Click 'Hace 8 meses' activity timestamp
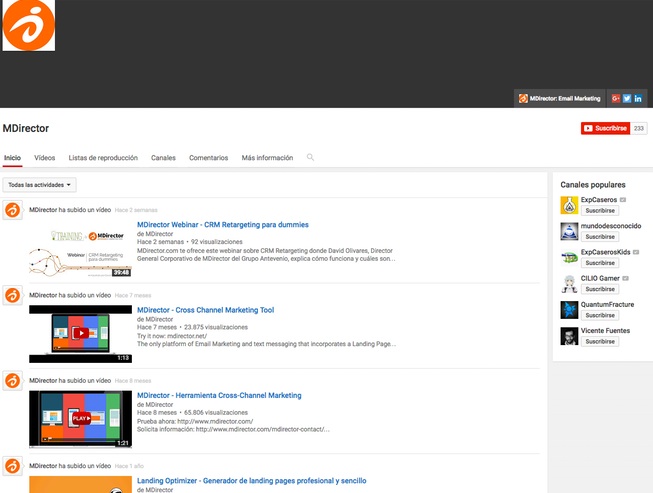Screen dimensions: 653x493 pyautogui.click(x=133, y=381)
